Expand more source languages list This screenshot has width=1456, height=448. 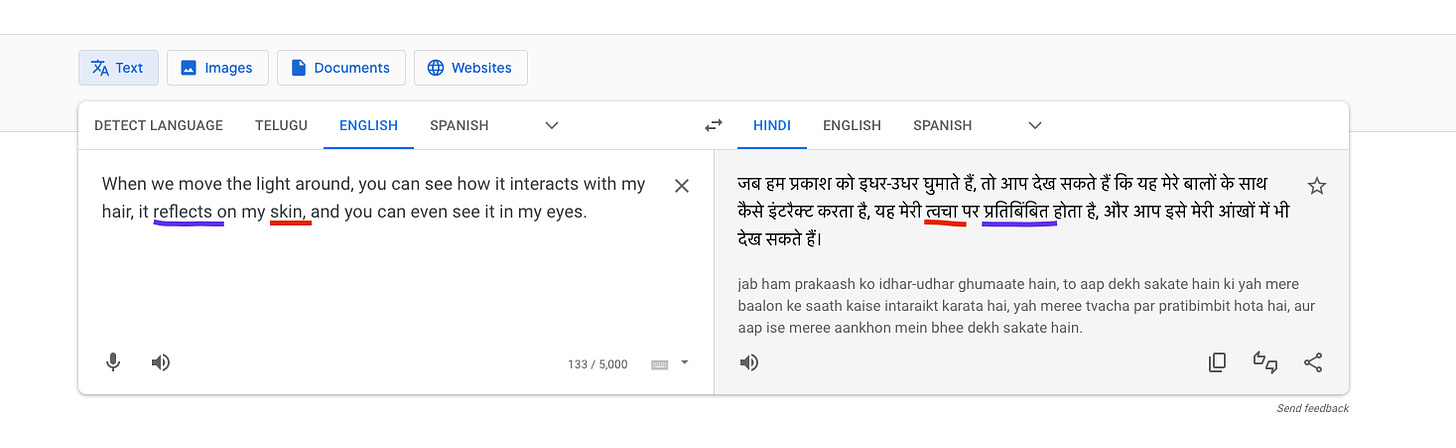[551, 126]
